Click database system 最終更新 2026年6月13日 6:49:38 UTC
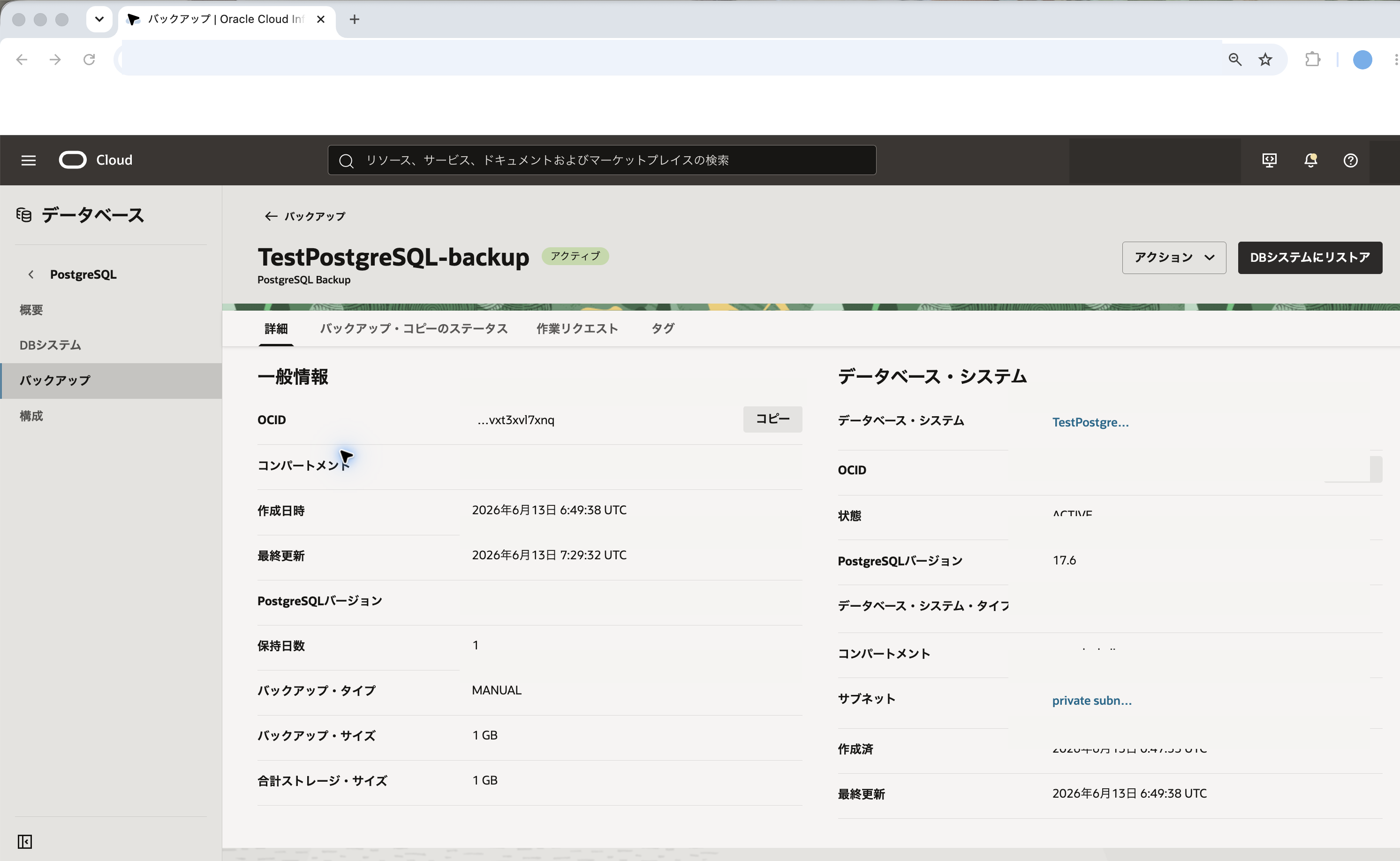This screenshot has width=1400, height=861. pyautogui.click(x=1130, y=793)
